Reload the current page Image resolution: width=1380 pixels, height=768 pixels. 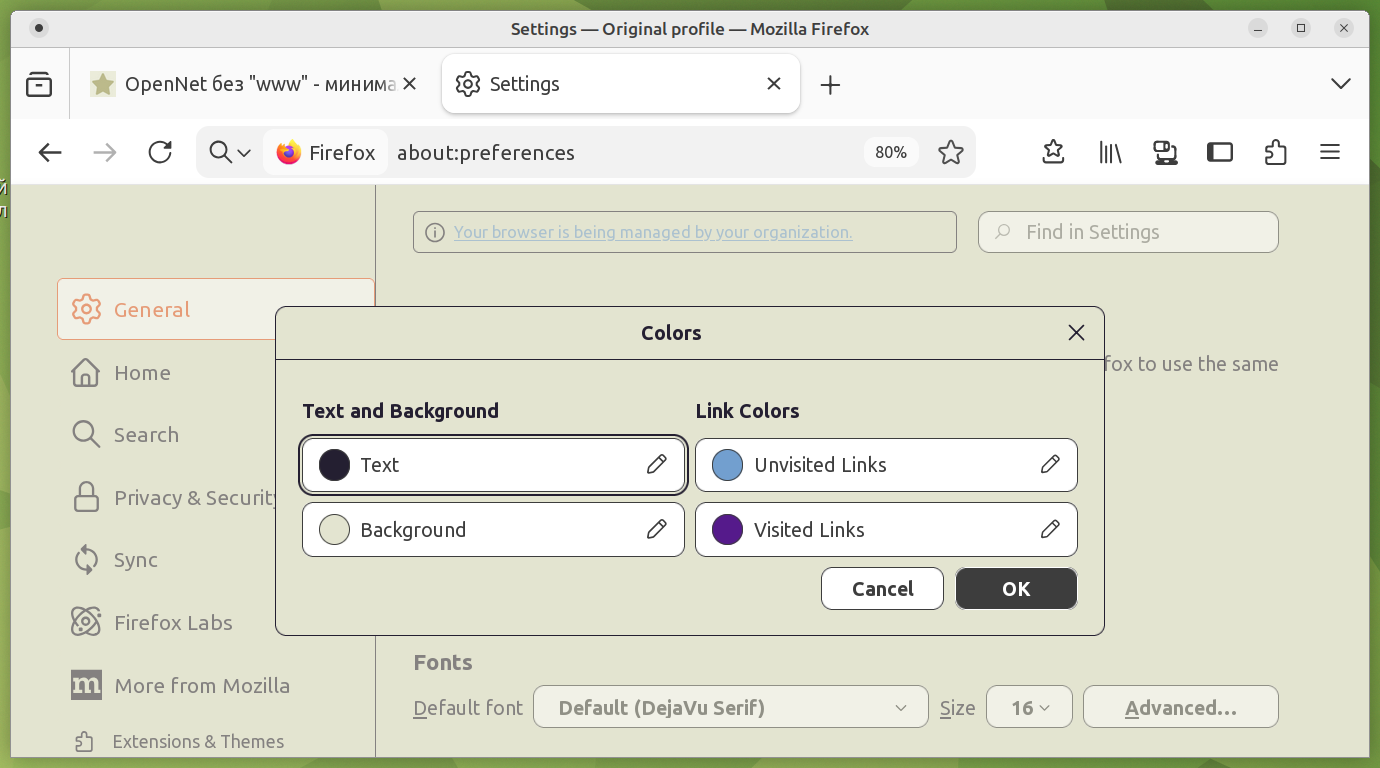(160, 152)
